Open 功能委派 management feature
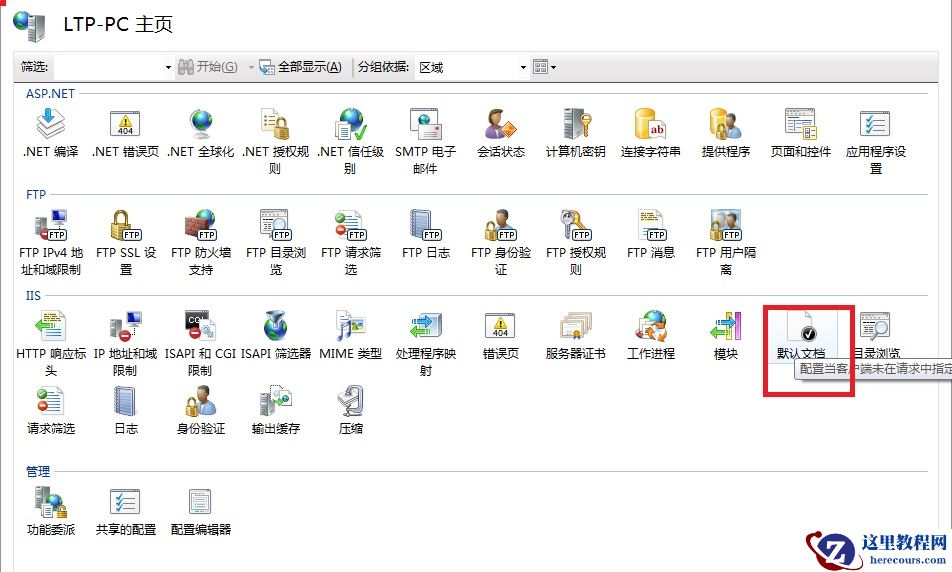The image size is (952, 572). coord(51,511)
